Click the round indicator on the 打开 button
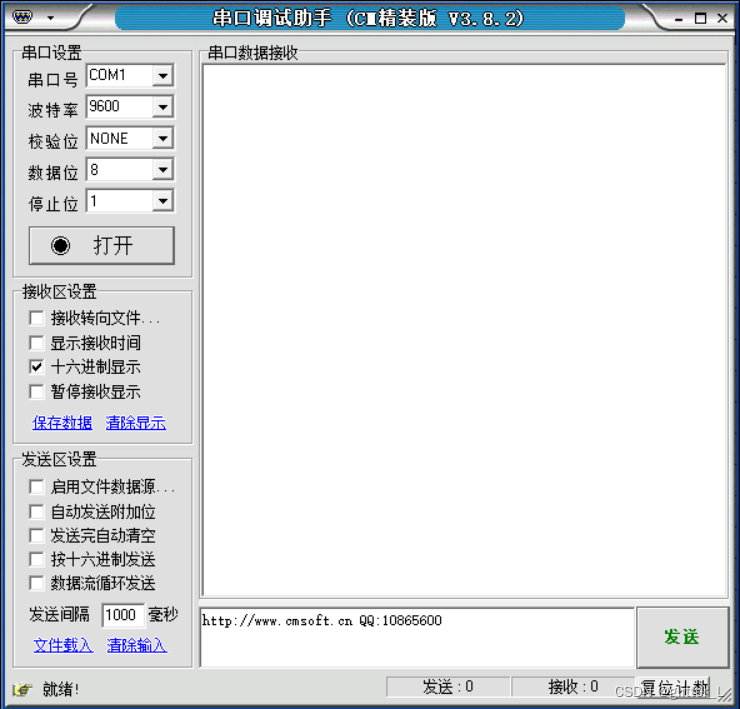 coord(60,245)
